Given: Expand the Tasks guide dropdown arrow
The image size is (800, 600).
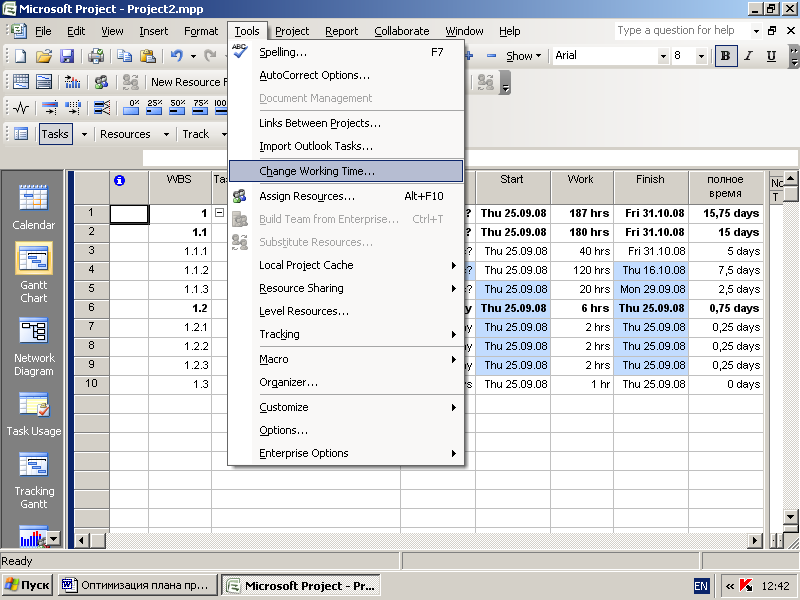Looking at the screenshot, I should coord(84,135).
